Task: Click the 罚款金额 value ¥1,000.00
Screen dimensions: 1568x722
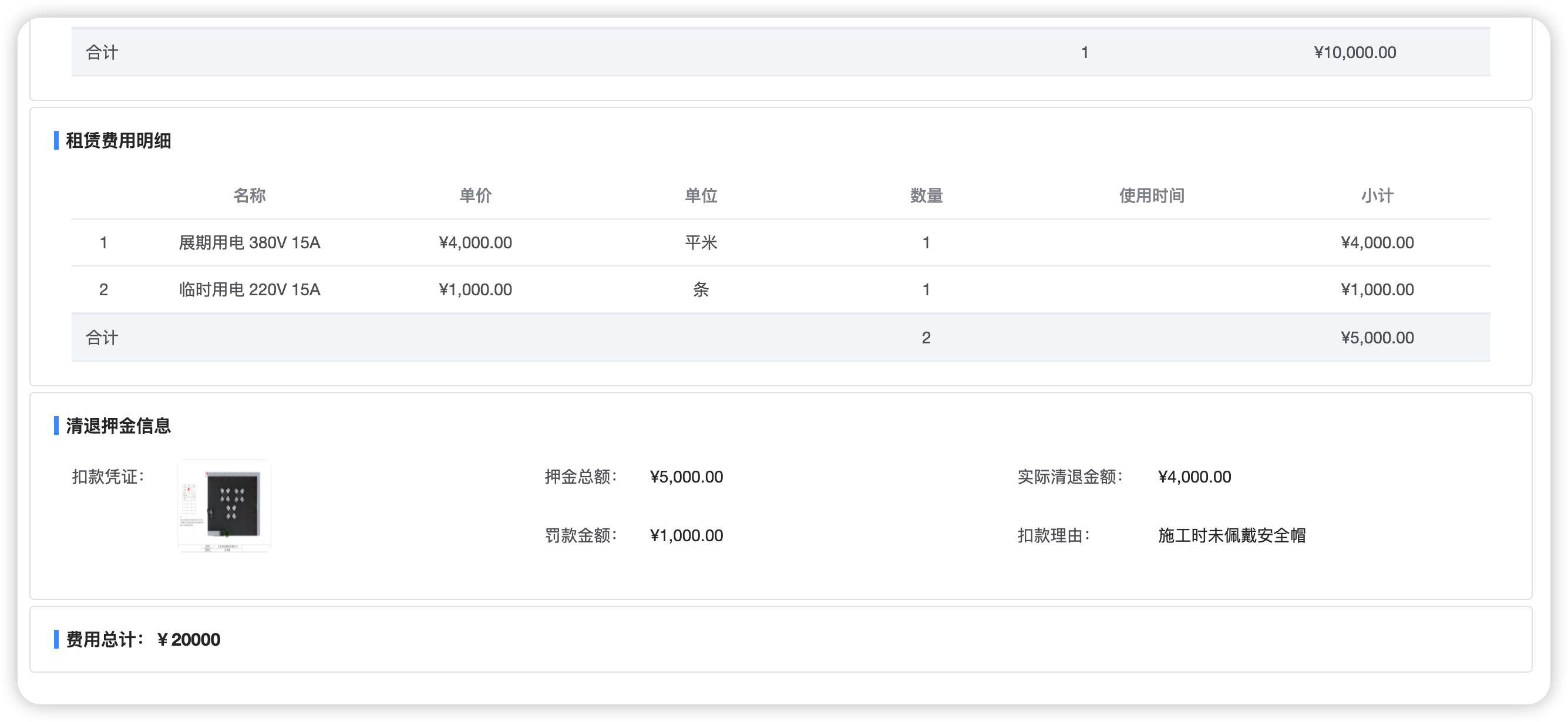Action: click(687, 535)
